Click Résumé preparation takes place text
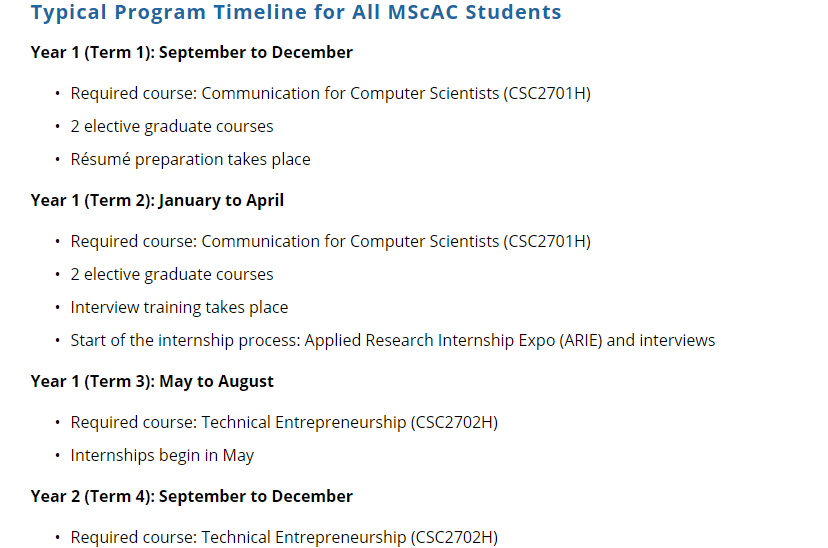Screen dimensions: 828x548 tap(191, 159)
